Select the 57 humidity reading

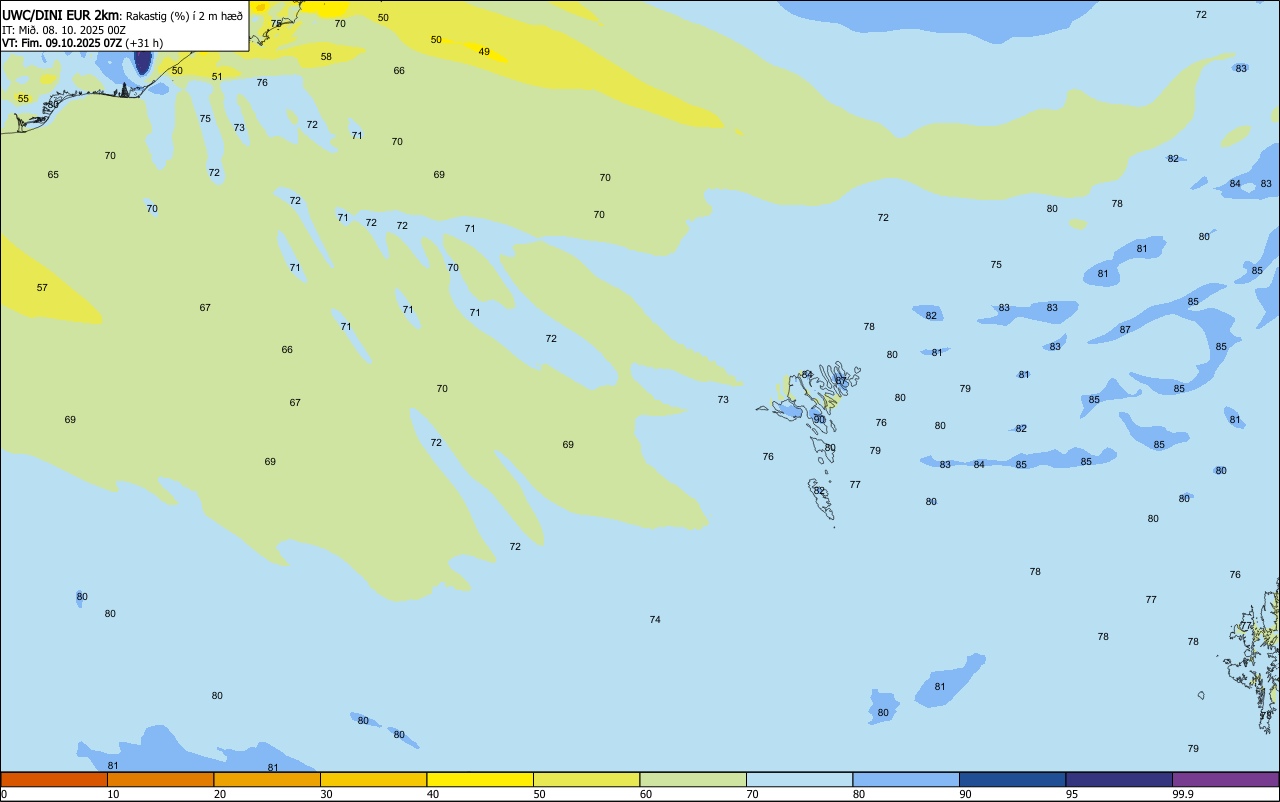[x=42, y=288]
